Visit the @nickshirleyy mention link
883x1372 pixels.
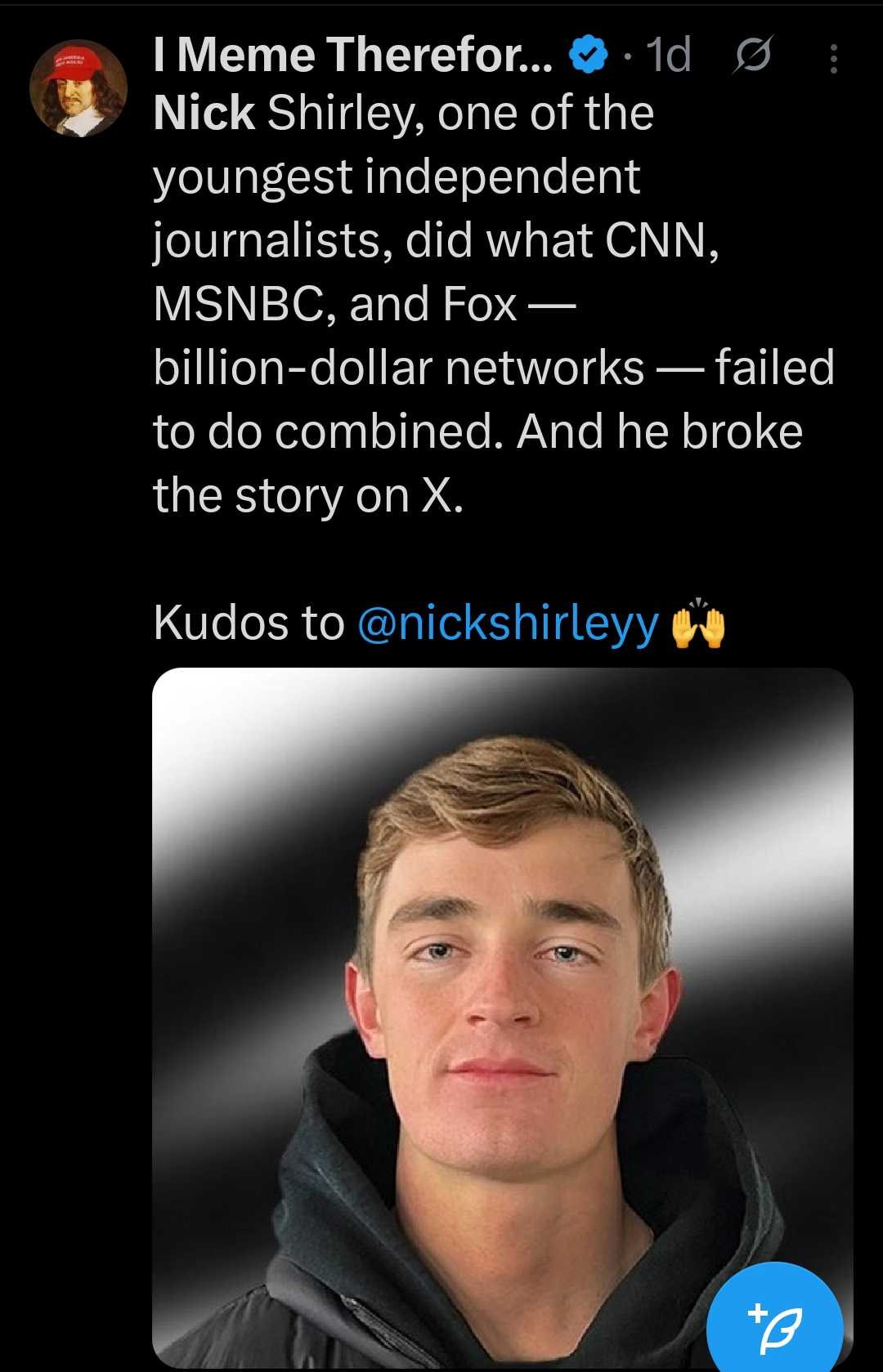point(508,623)
